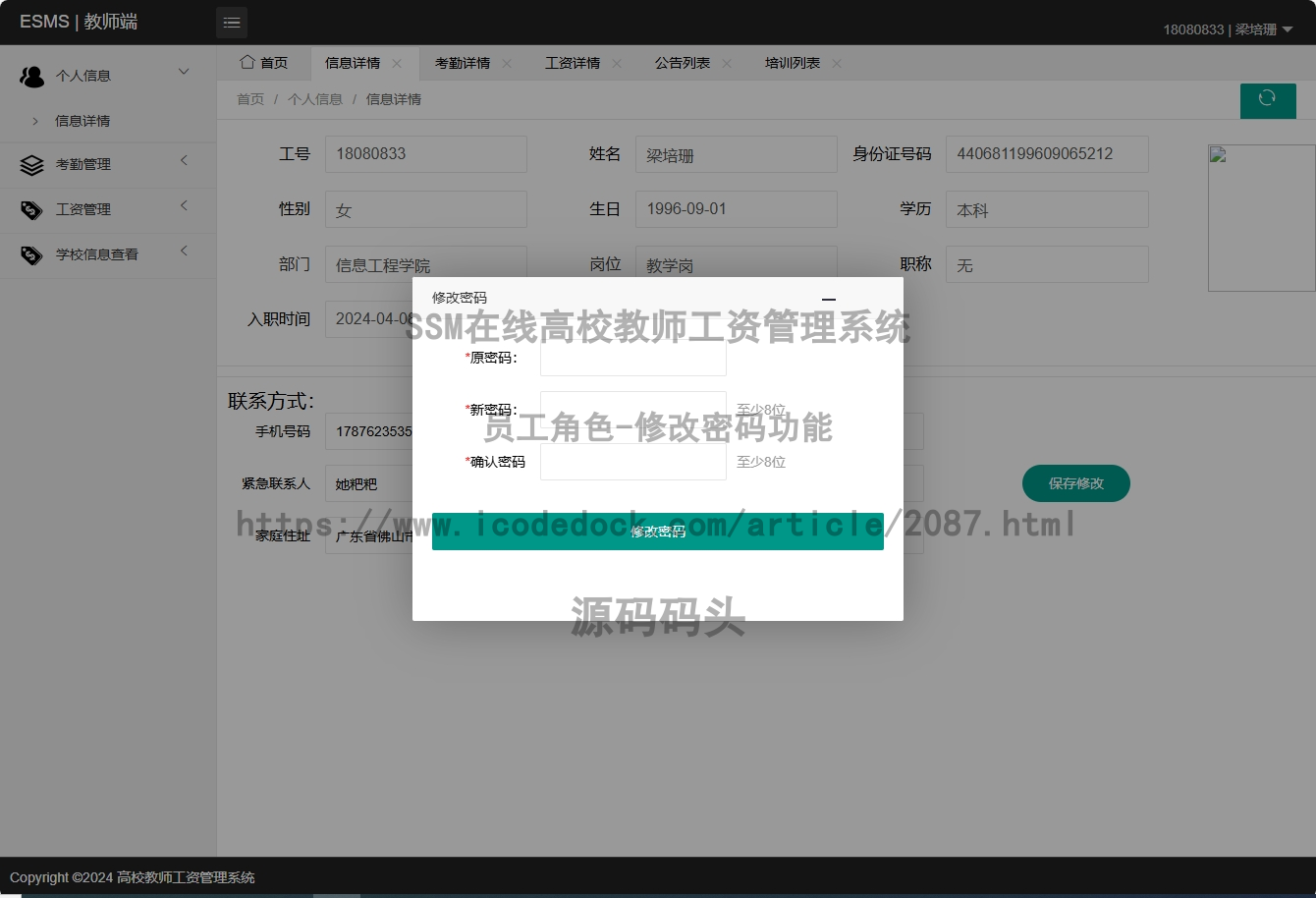Click the 身份证号码 field
This screenshot has width=1316, height=898.
pyautogui.click(x=1047, y=154)
